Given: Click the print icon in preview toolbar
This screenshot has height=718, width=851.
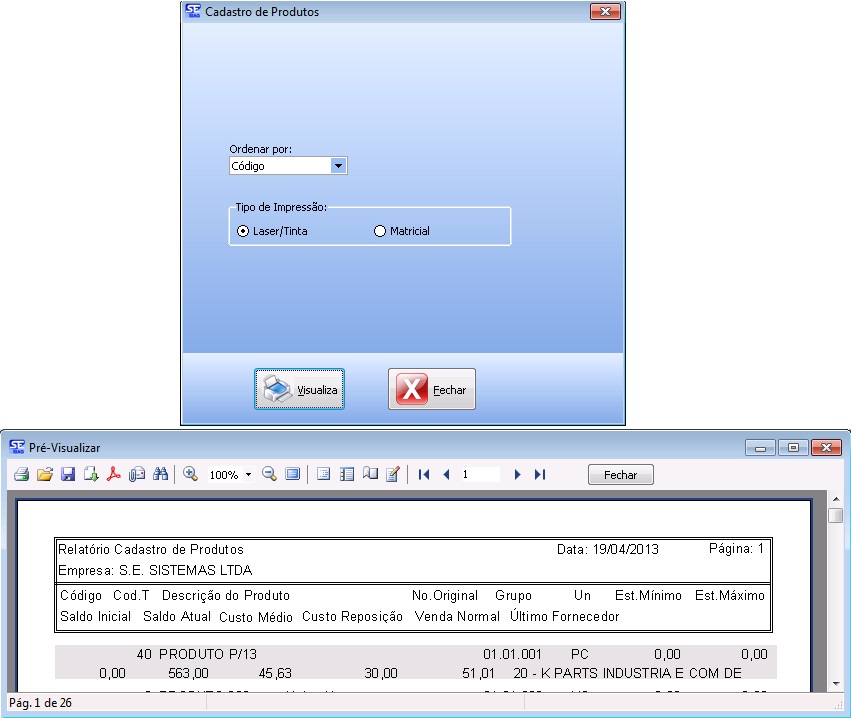Looking at the screenshot, I should pos(20,475).
